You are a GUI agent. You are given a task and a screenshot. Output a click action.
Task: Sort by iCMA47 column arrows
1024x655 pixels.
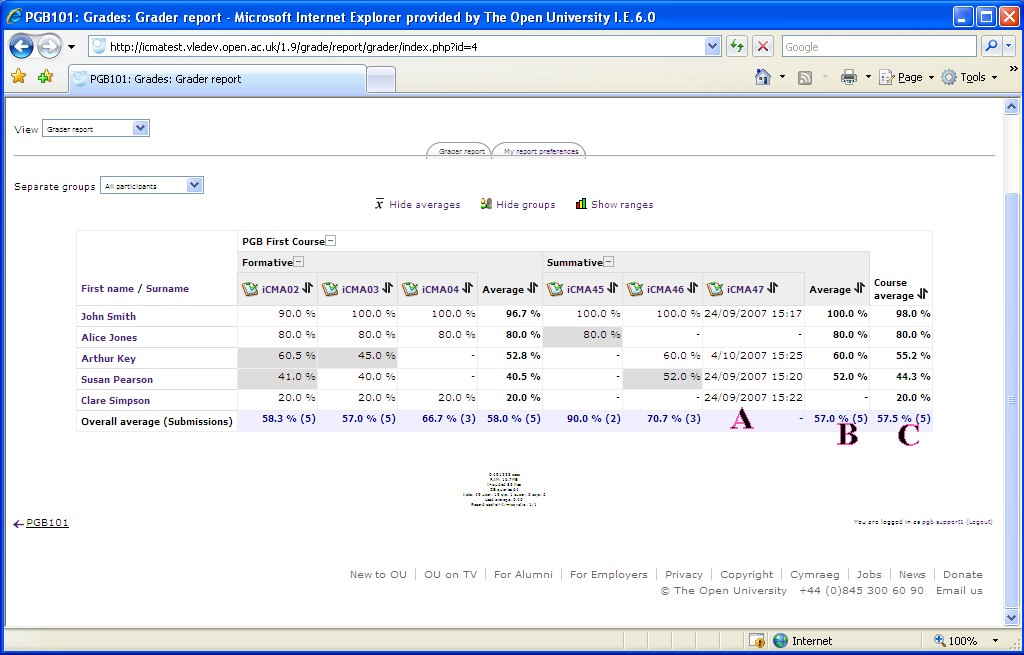click(773, 288)
